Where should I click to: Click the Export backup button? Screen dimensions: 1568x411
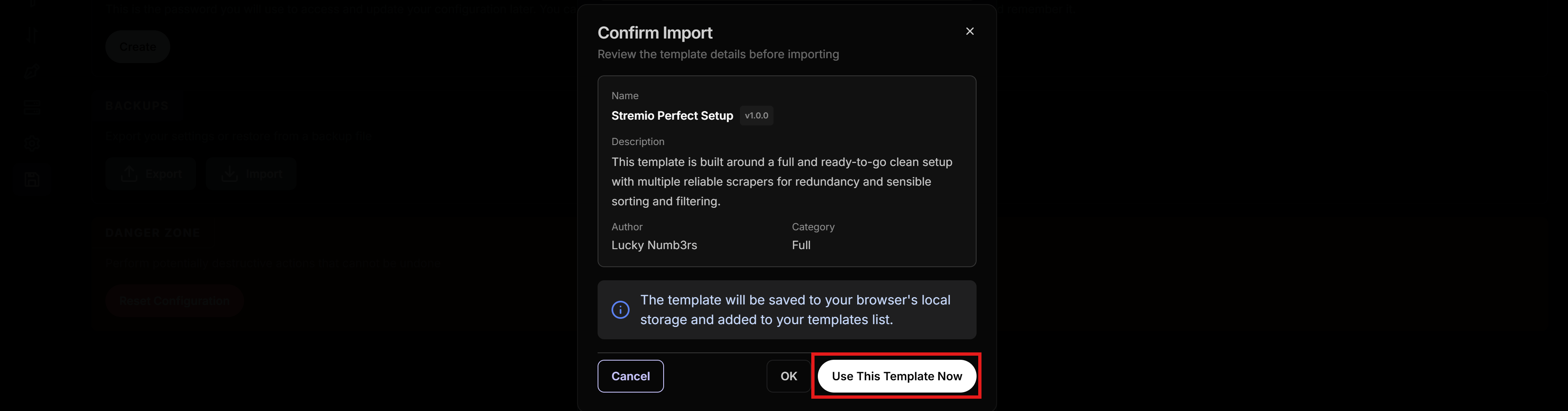[151, 174]
